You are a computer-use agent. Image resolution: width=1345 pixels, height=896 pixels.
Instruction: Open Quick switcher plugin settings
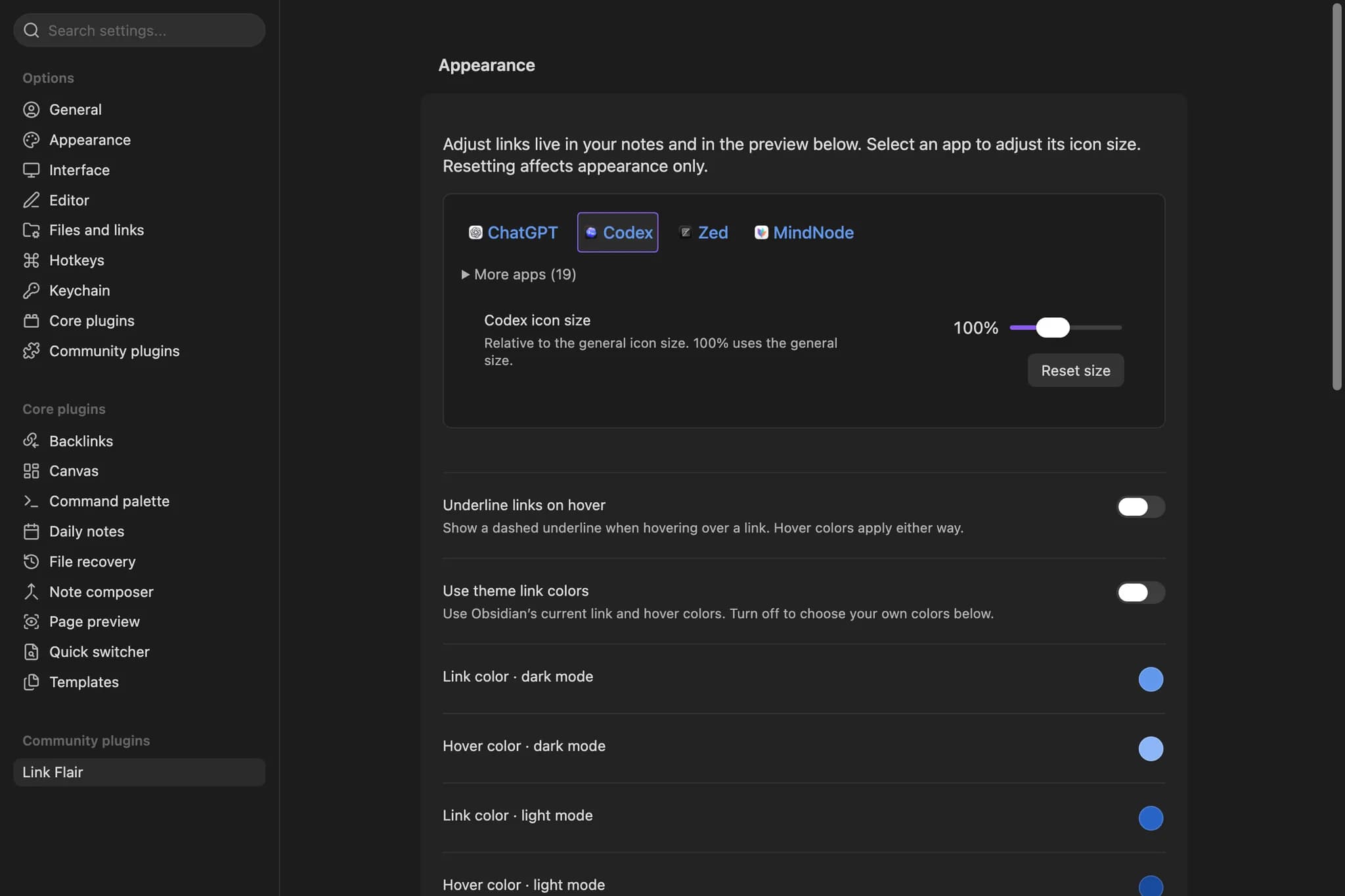139,652
